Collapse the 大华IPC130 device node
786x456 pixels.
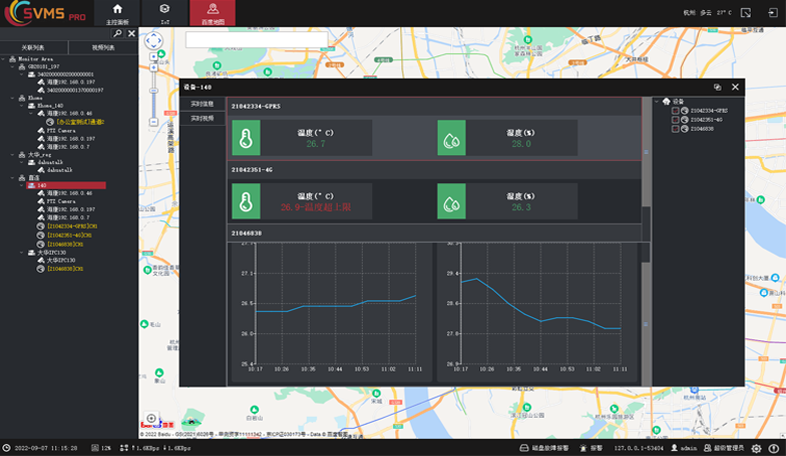pyautogui.click(x=22, y=253)
